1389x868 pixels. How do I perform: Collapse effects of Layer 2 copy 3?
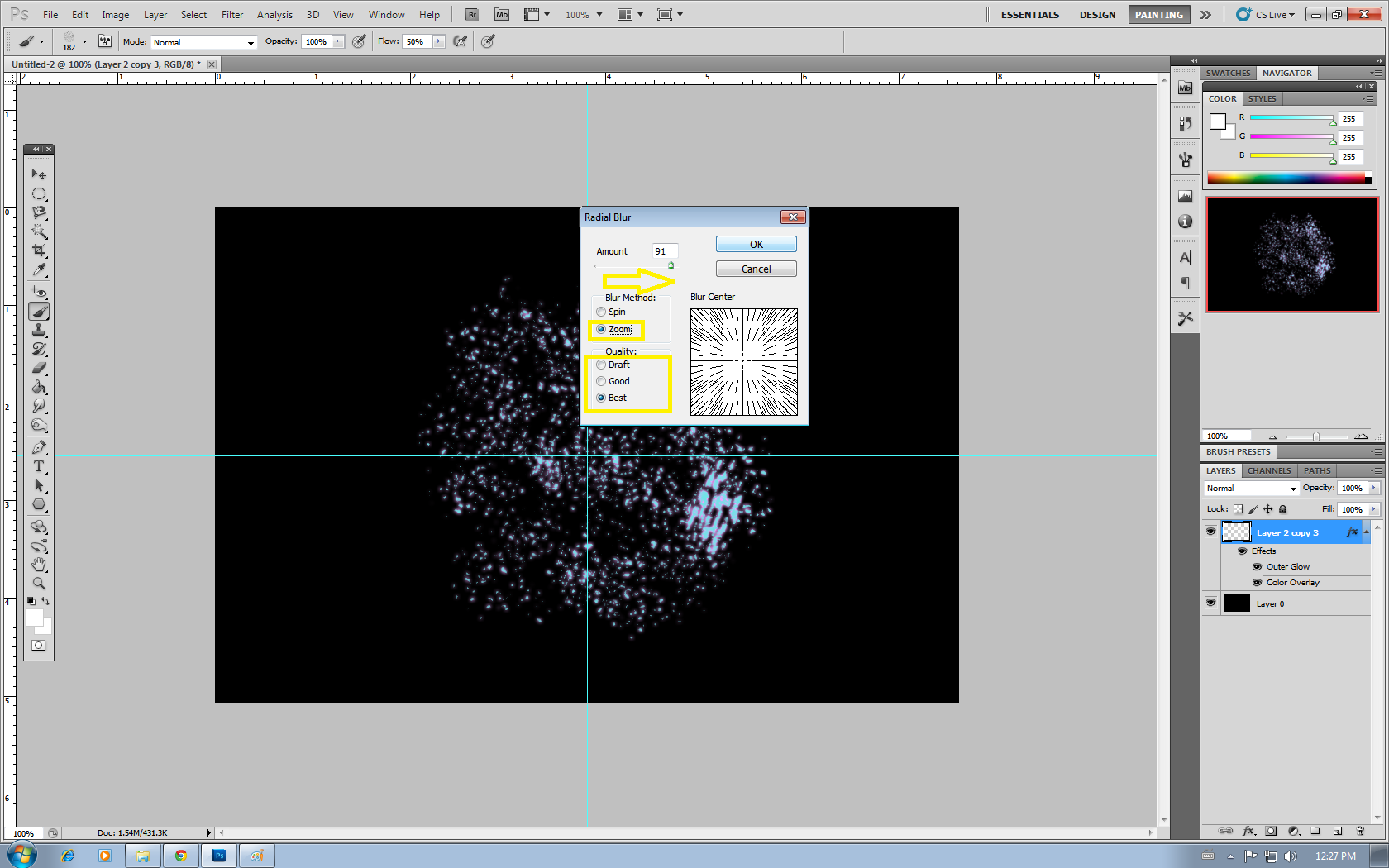1366,532
